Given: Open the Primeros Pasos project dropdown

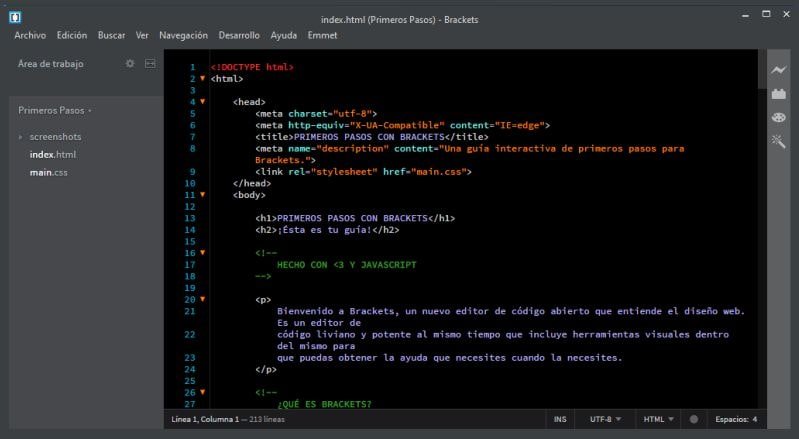Looking at the screenshot, I should (x=55, y=111).
